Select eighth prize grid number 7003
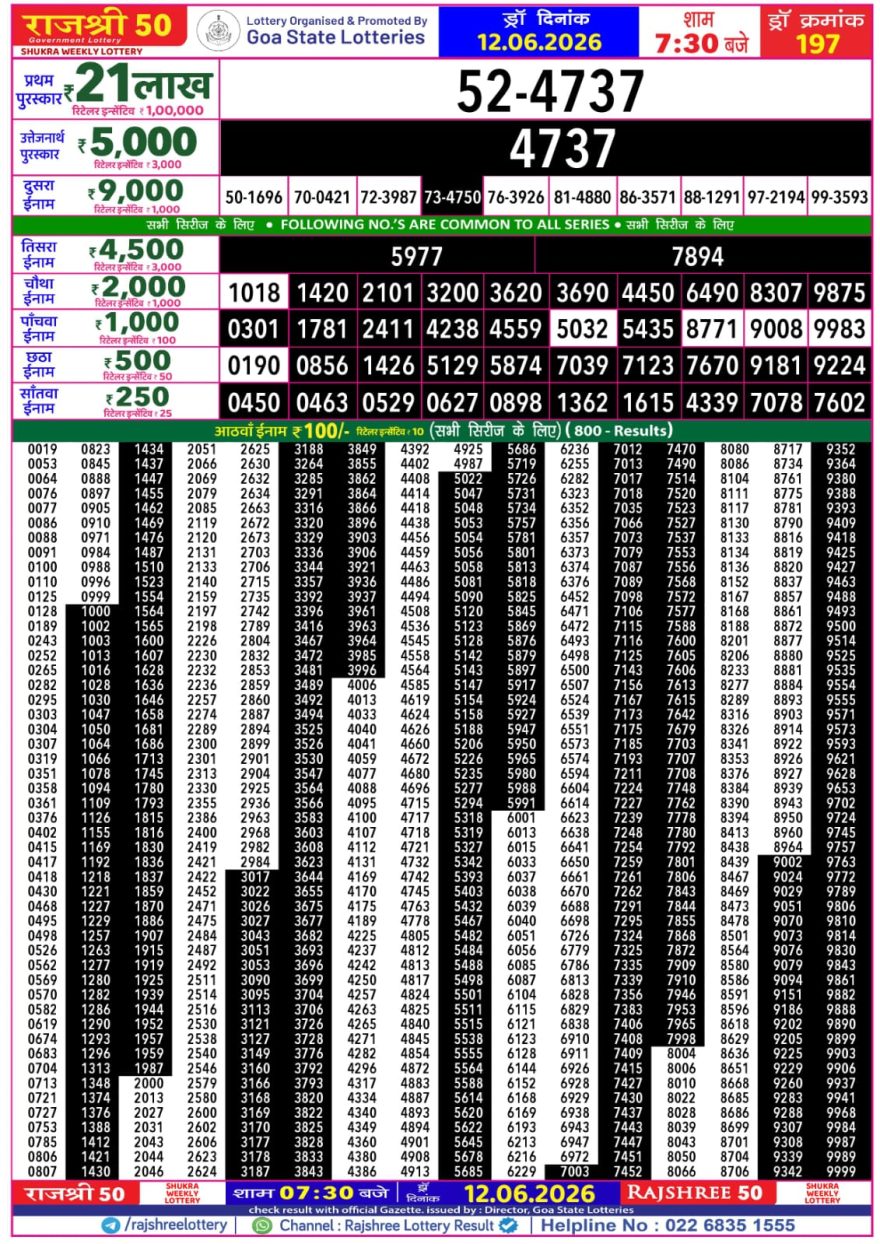The width and height of the screenshot is (880, 1244). (x=574, y=1171)
